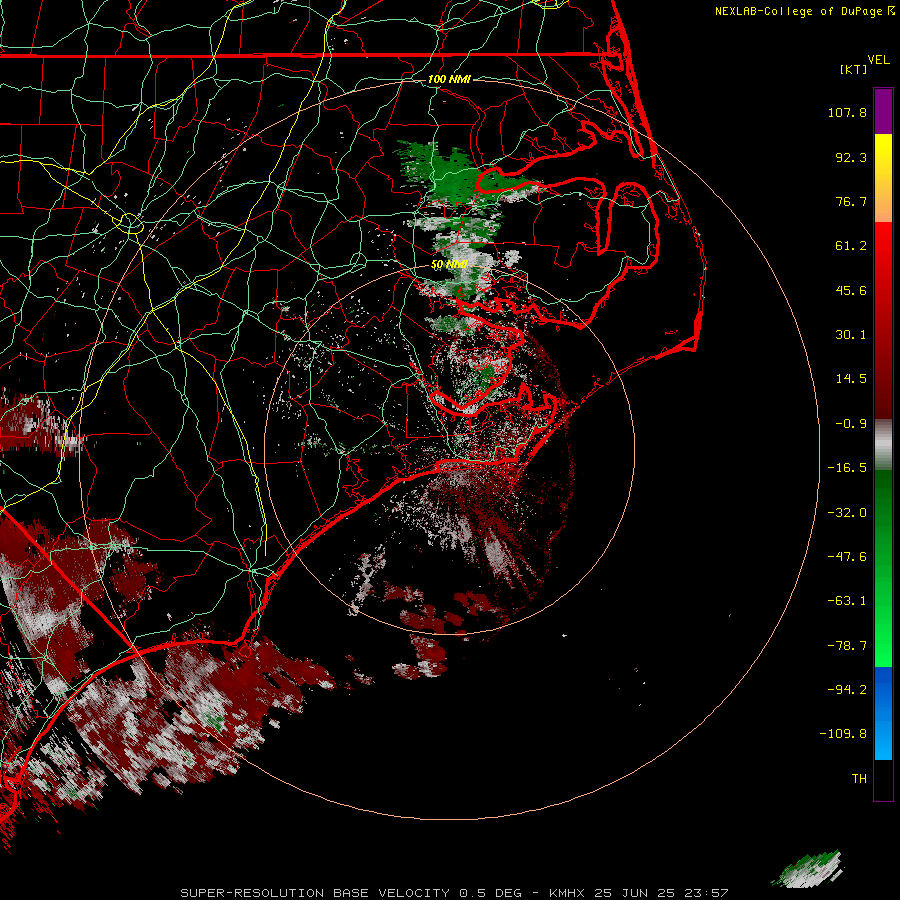Viewport: 900px width, 900px height.
Task: Select the -32.0 scale value
Action: (x=847, y=513)
